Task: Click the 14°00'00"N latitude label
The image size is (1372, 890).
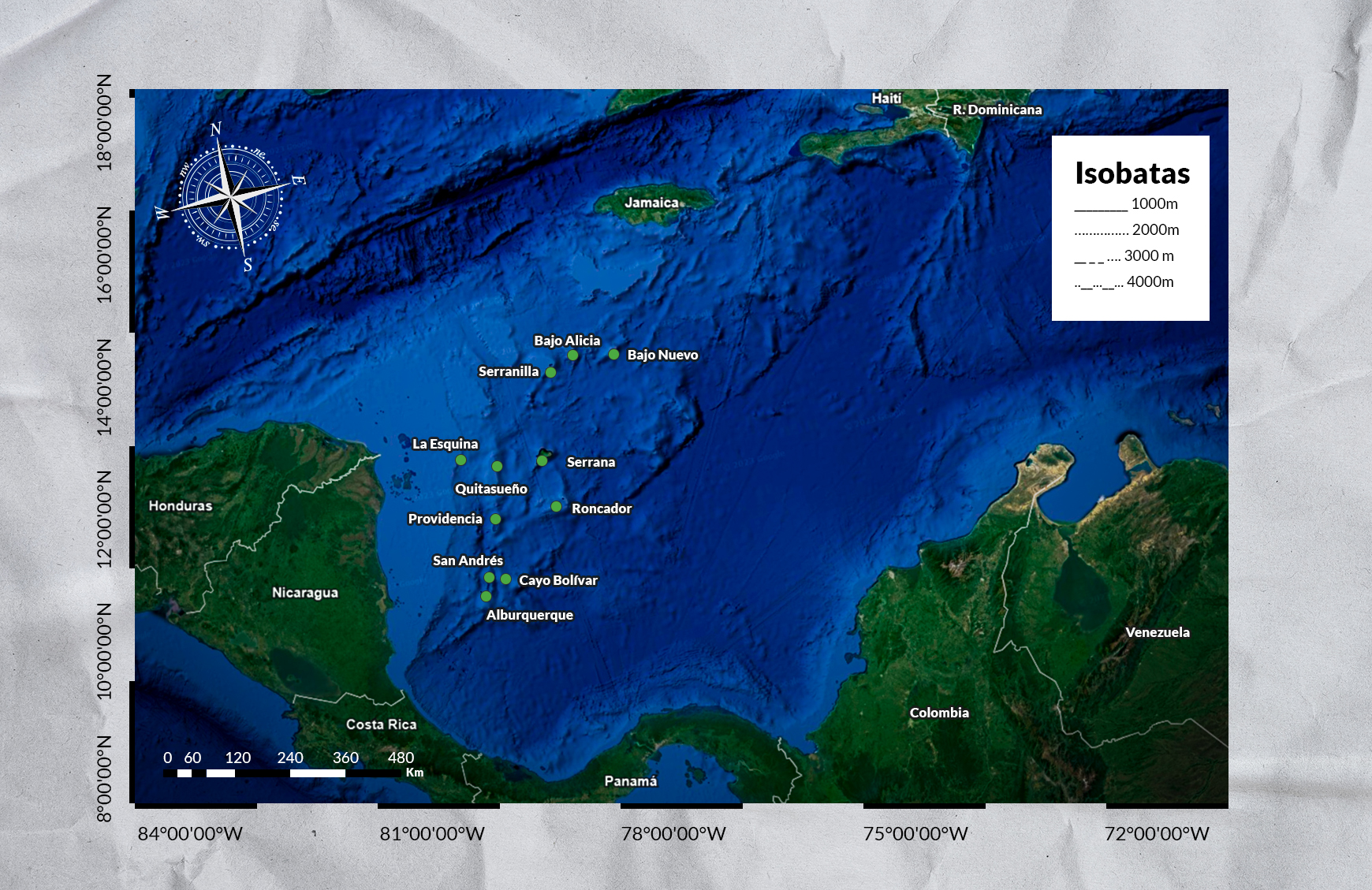Action: (x=104, y=388)
